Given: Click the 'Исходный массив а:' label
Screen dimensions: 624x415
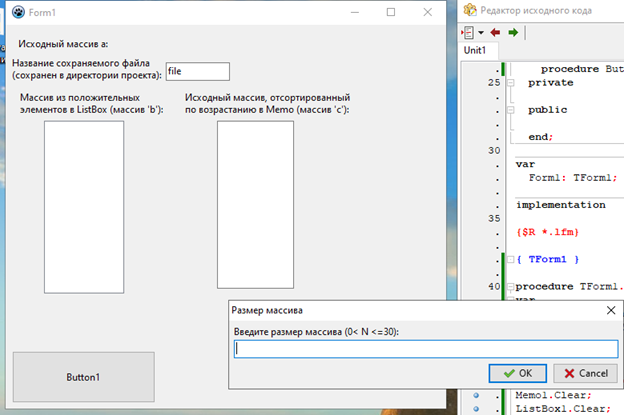Looking at the screenshot, I should point(63,44).
